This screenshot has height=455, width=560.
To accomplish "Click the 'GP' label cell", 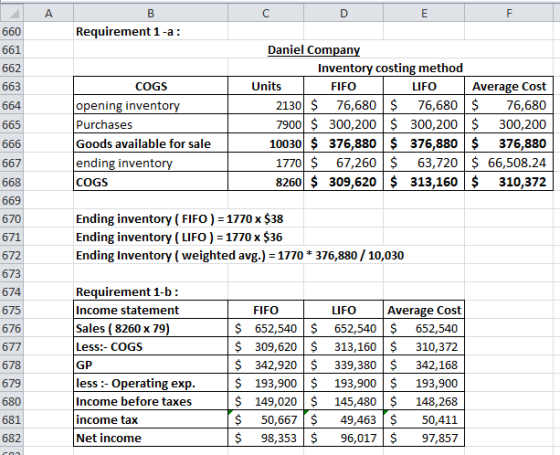I will click(151, 365).
